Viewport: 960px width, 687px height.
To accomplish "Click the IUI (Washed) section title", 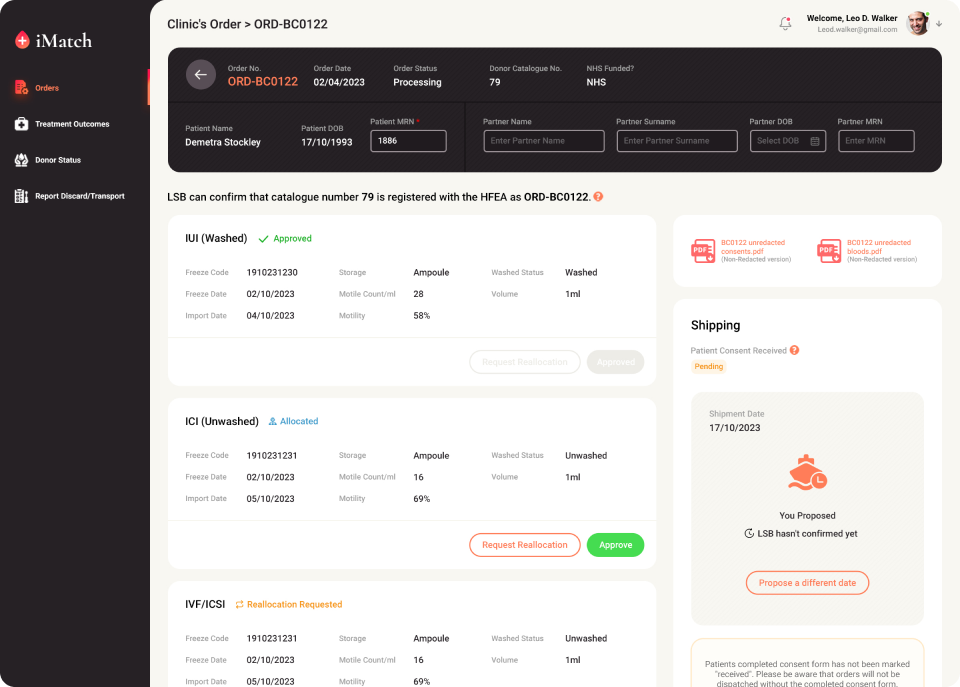I will (216, 238).
